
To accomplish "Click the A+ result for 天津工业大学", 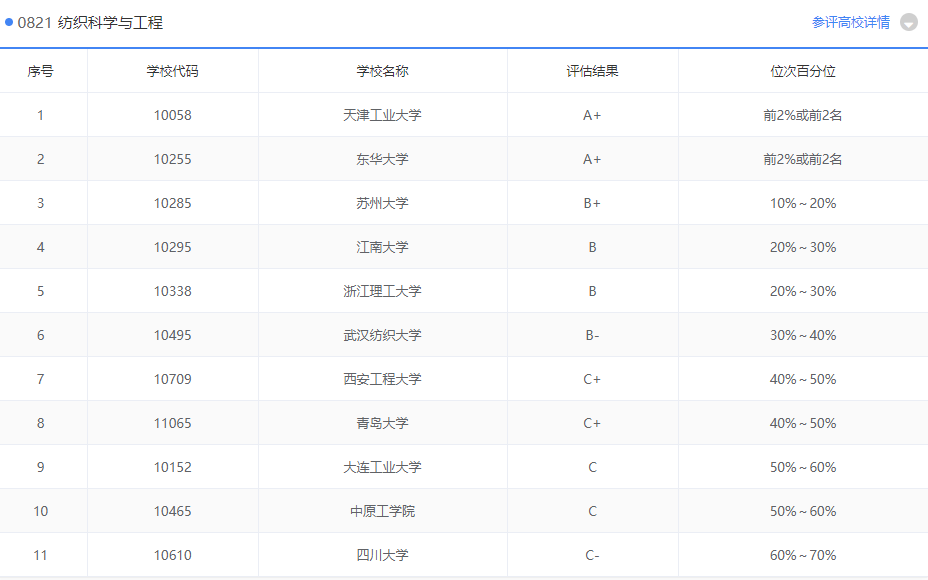I will tap(592, 114).
